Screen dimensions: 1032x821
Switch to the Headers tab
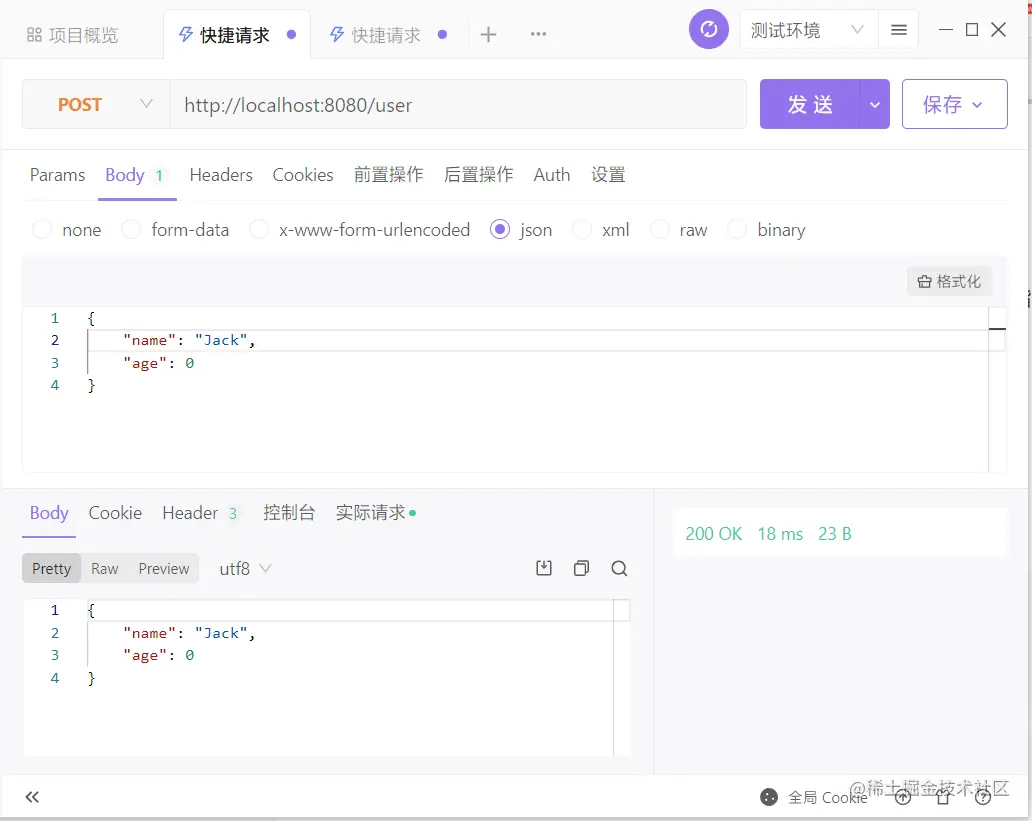(221, 175)
